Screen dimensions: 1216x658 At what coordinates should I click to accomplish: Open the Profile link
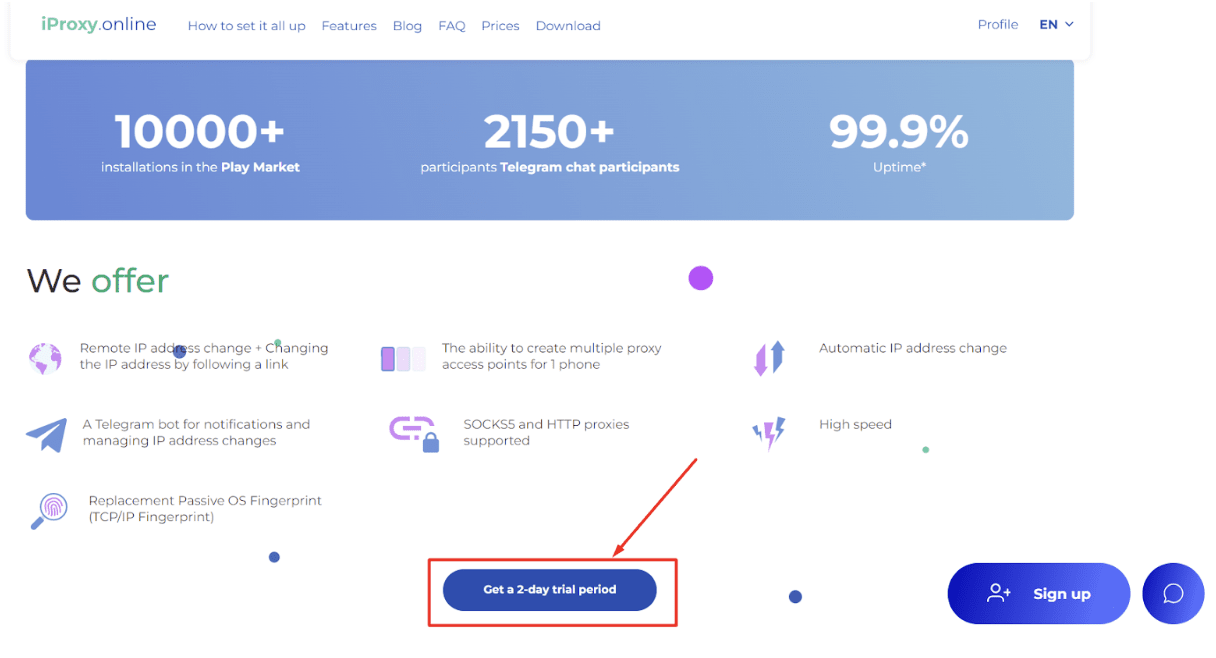coord(997,25)
